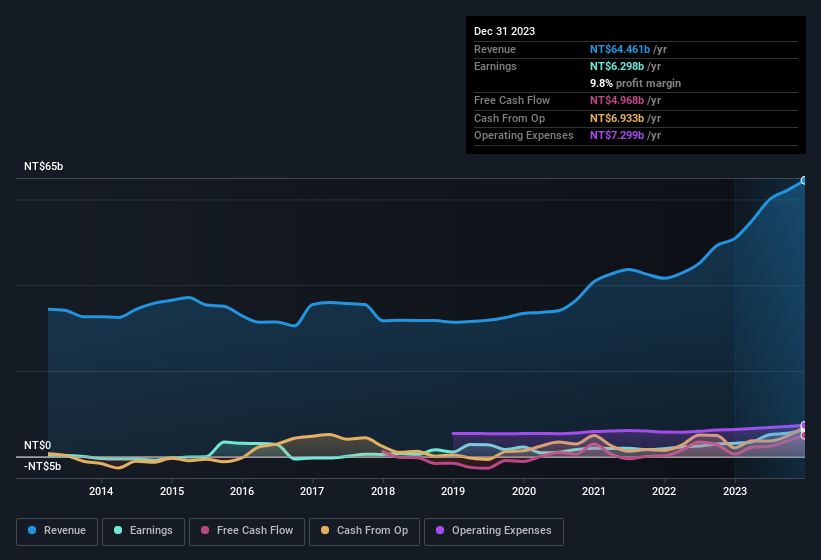
Task: Click the Dec 31 2023 tooltip header
Action: point(504,31)
